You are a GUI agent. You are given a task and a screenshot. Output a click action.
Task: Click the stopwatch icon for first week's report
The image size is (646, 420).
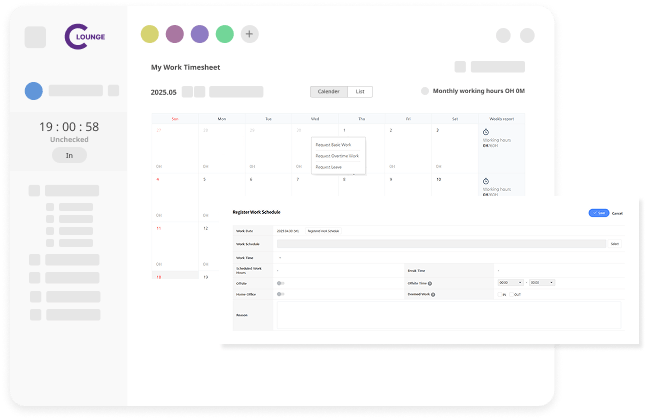point(486,132)
